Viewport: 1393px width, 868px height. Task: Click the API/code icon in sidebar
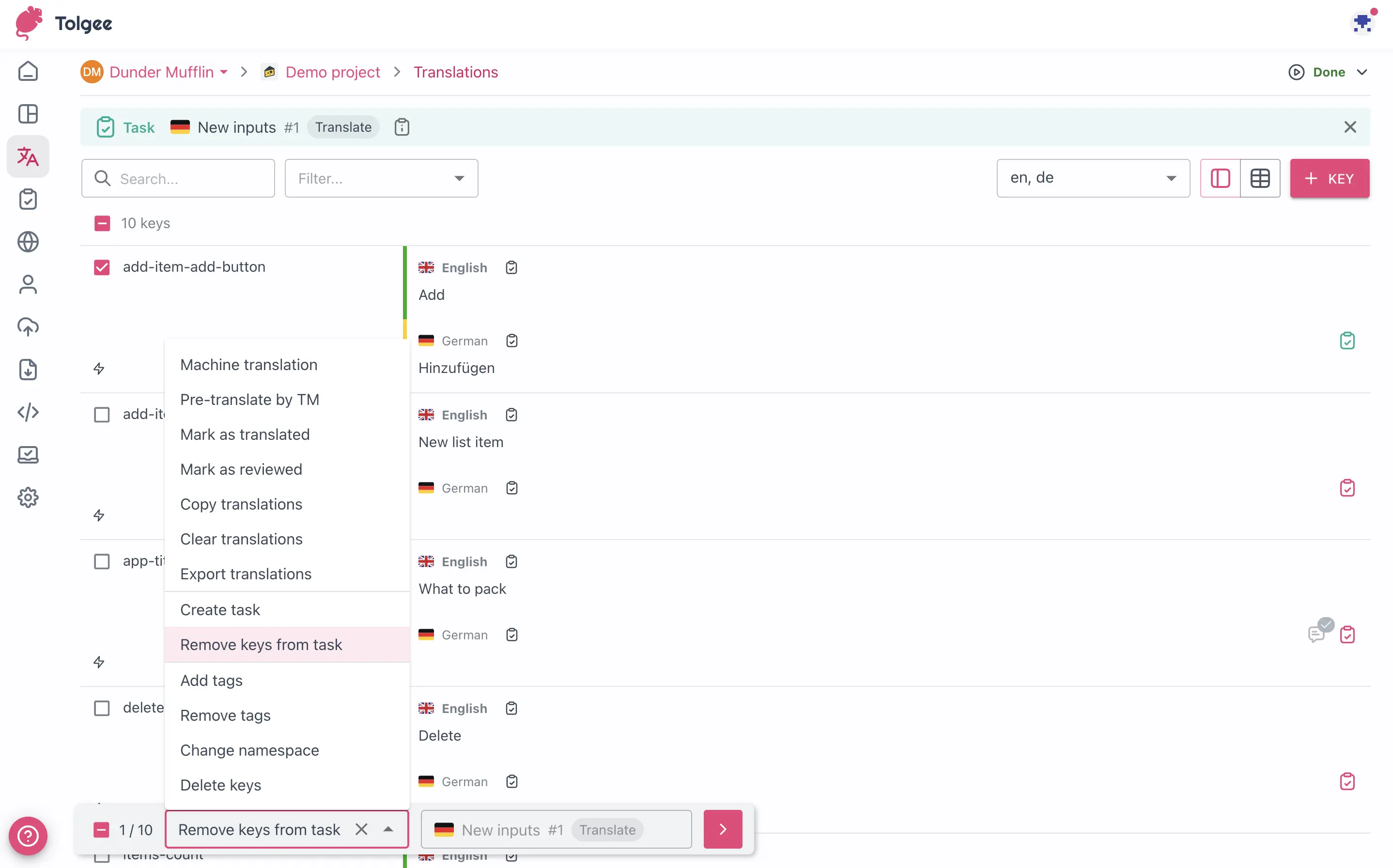click(27, 412)
